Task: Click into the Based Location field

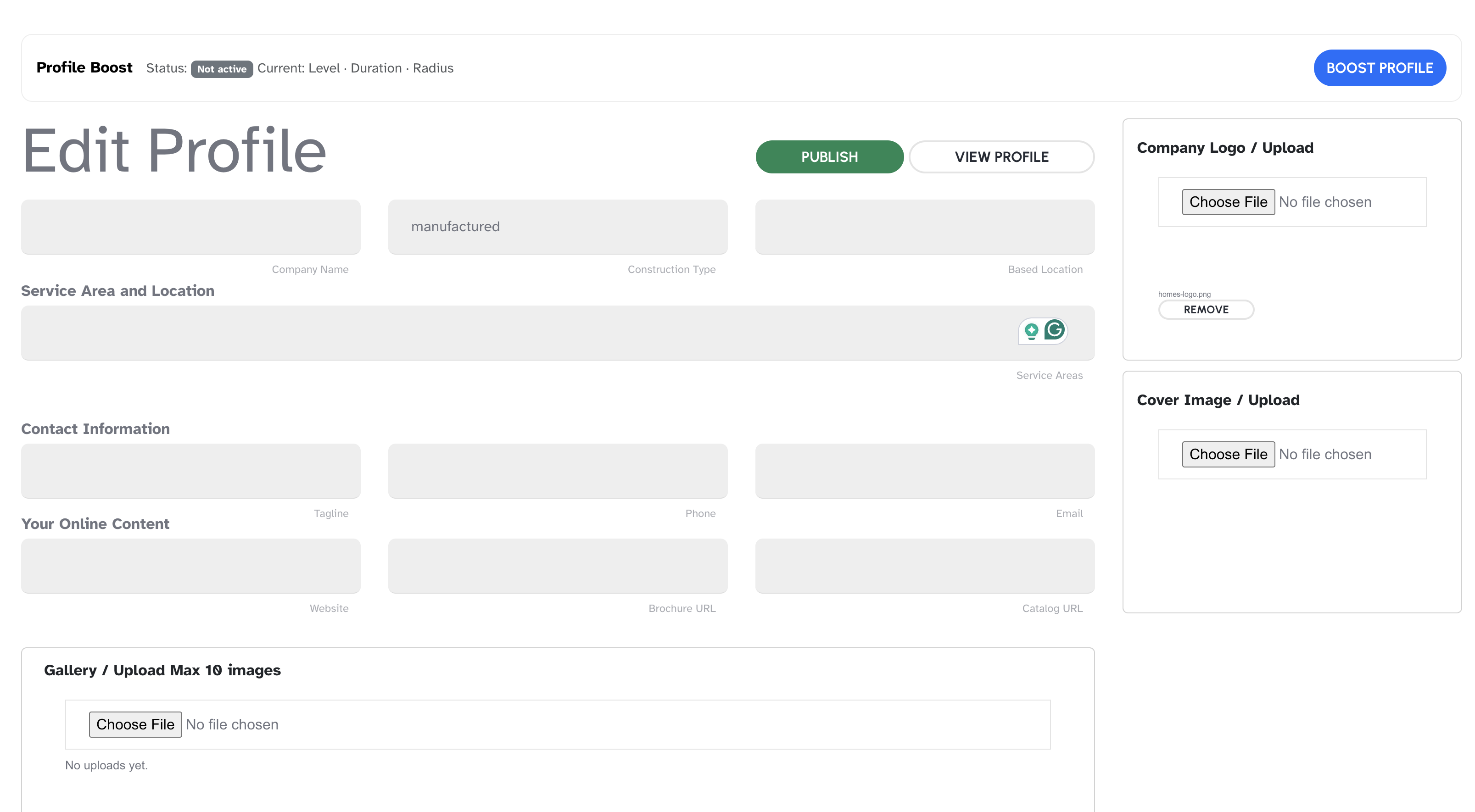Action: pos(924,227)
